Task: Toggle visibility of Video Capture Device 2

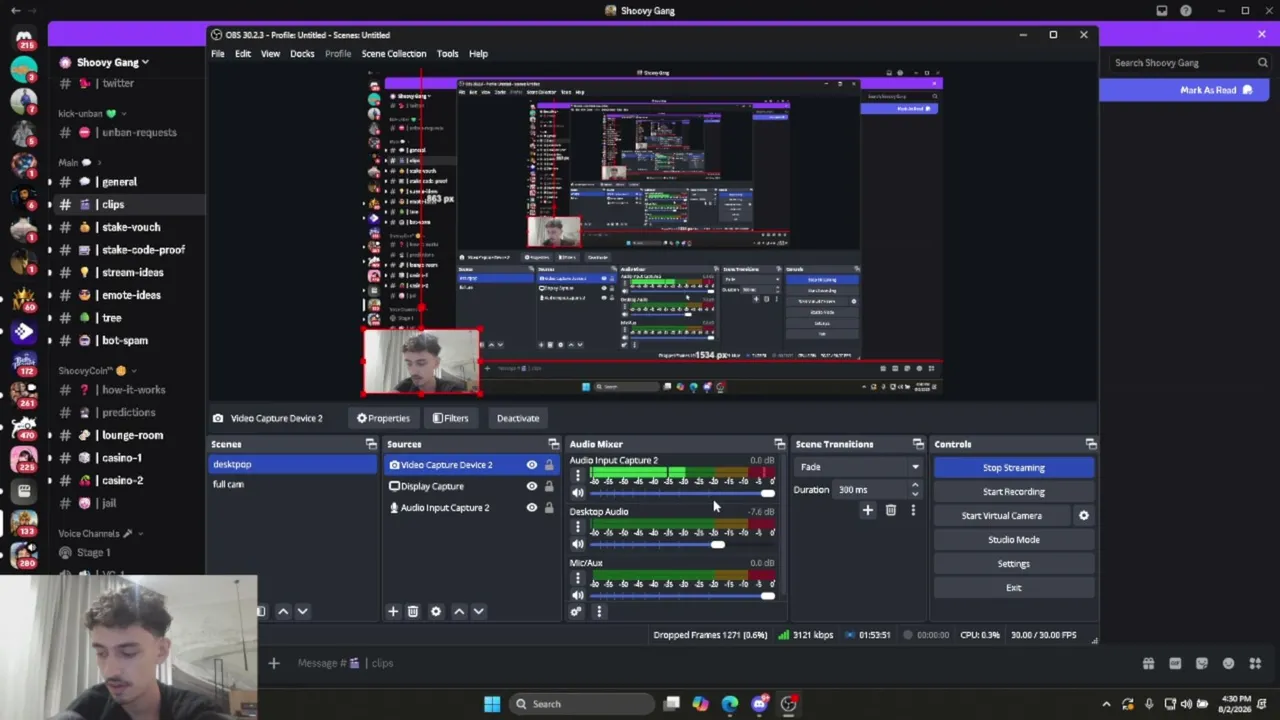Action: click(x=532, y=465)
